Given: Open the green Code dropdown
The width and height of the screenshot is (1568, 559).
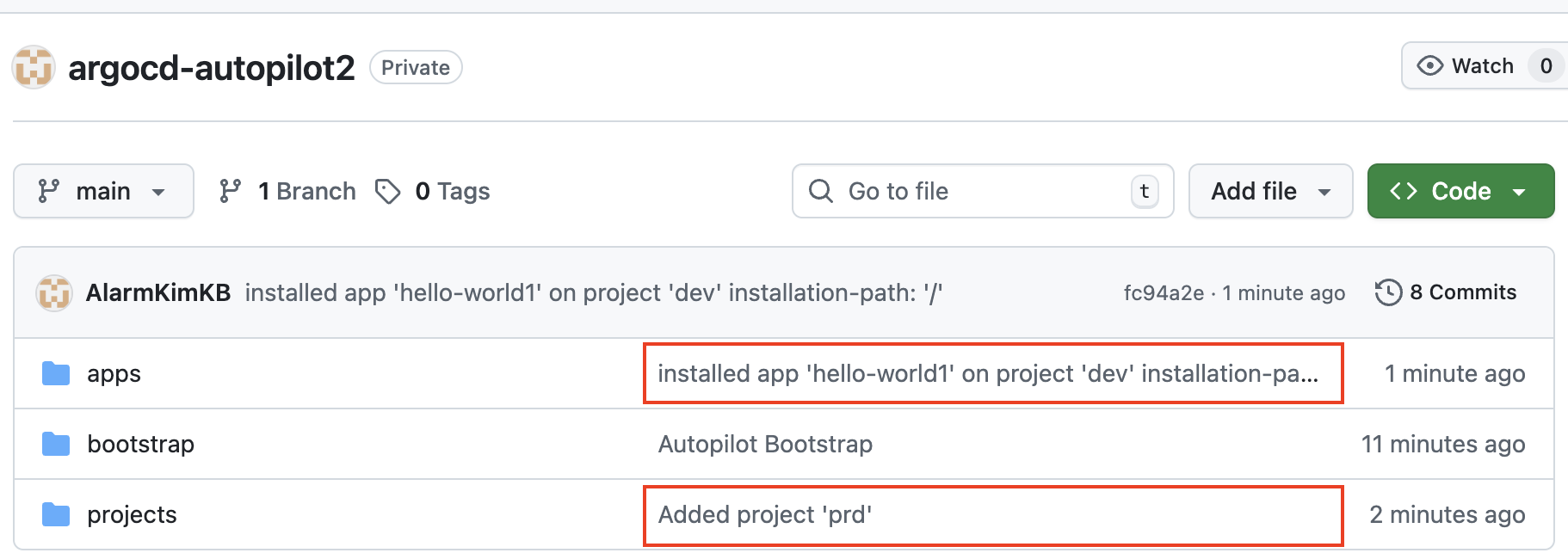Looking at the screenshot, I should tap(1460, 191).
